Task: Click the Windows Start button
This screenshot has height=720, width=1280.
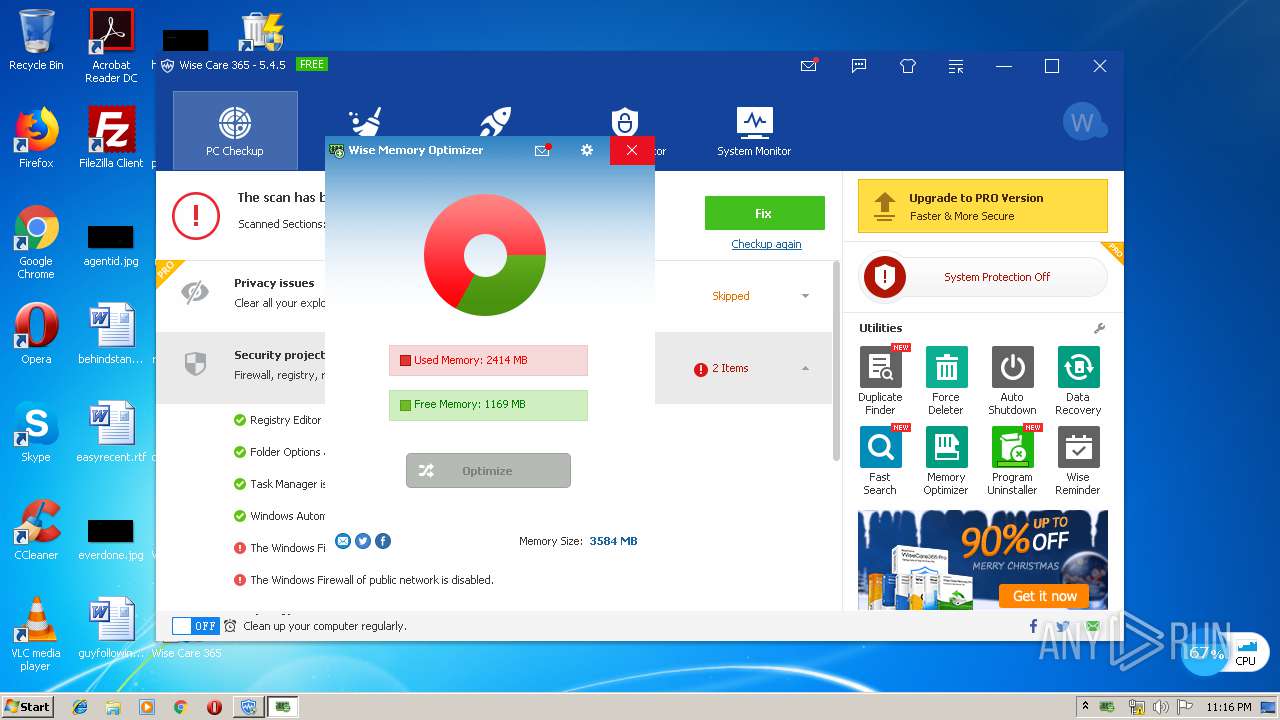Action: [x=28, y=706]
